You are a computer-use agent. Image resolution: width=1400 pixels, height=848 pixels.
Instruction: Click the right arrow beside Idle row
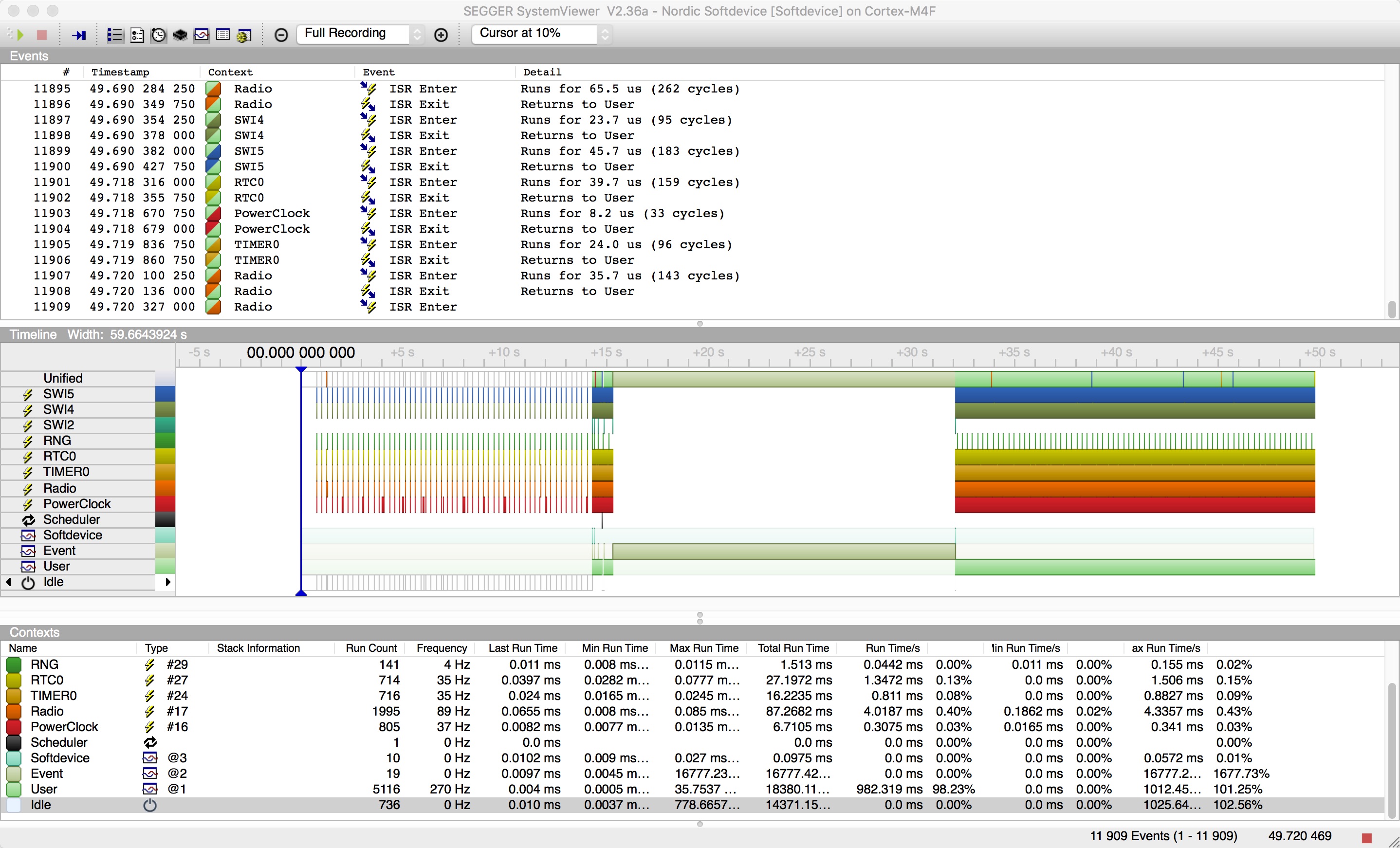167,582
